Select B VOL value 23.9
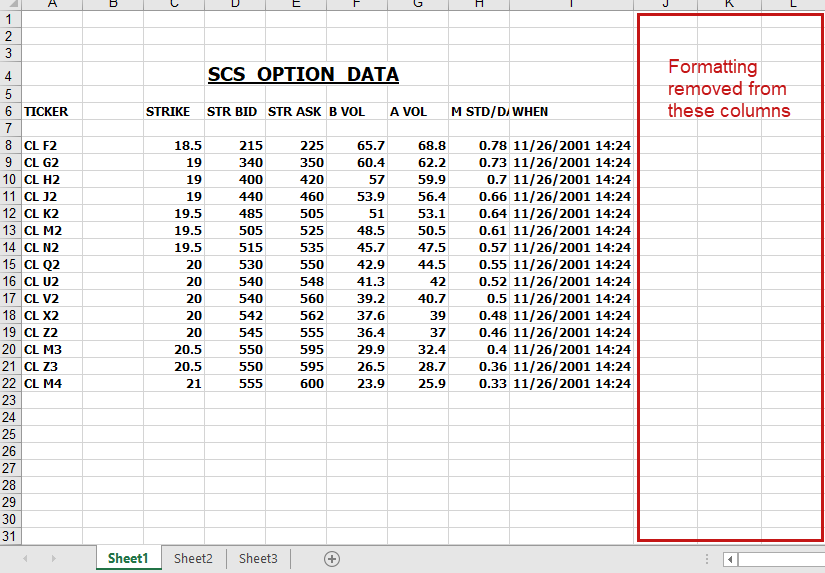This screenshot has height=573, width=825. [x=357, y=383]
